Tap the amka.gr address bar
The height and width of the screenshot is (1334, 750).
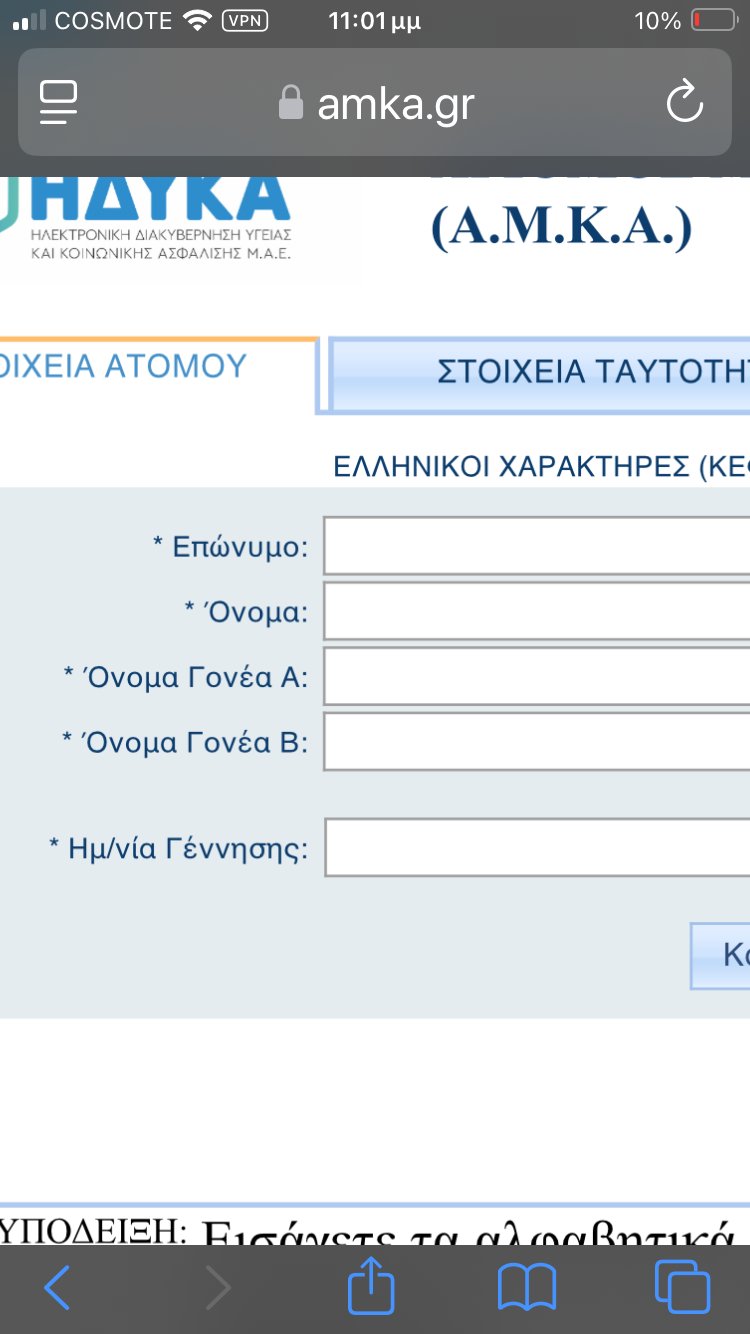pos(395,103)
